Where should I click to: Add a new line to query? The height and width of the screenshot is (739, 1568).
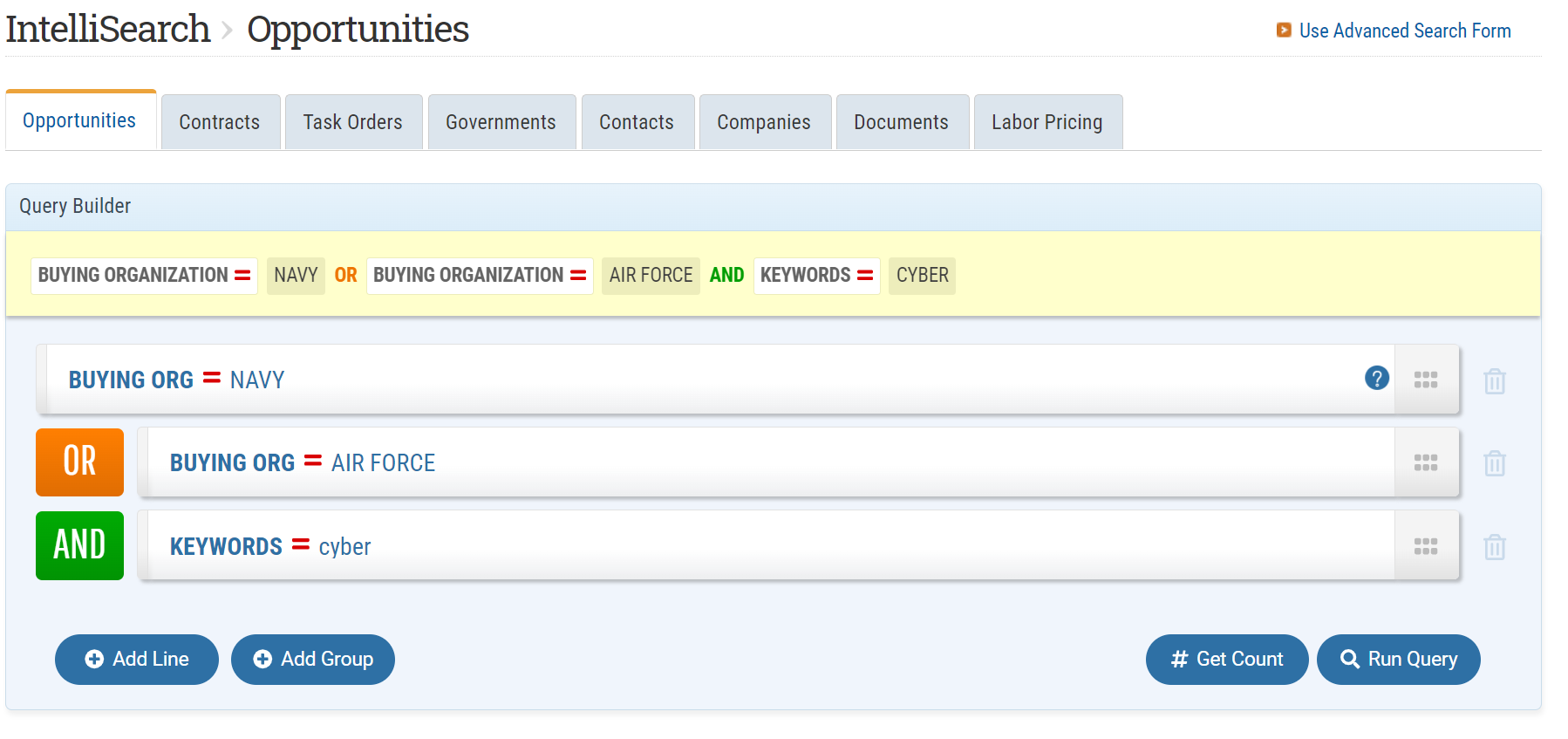point(137,660)
